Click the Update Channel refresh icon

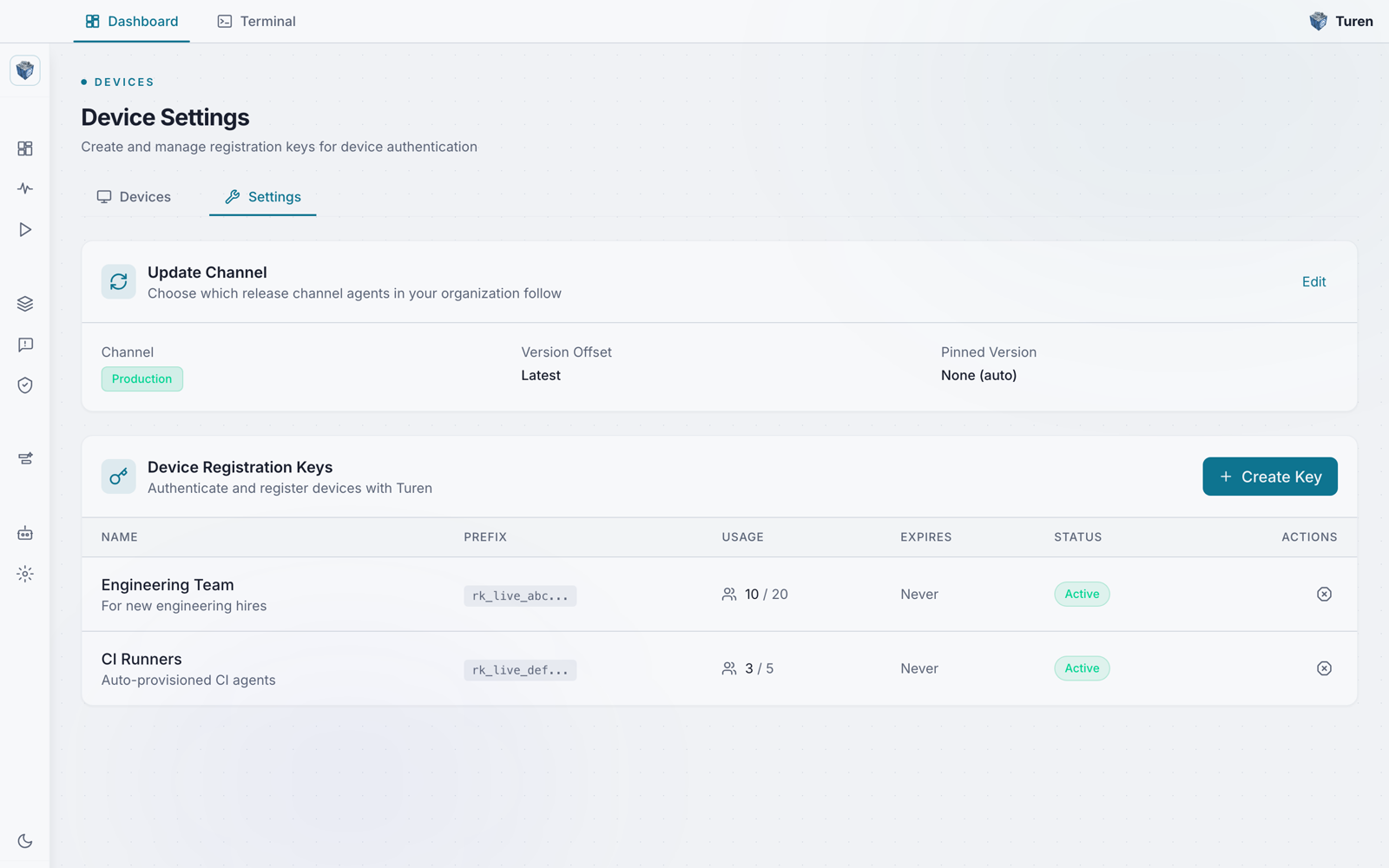[x=118, y=281]
